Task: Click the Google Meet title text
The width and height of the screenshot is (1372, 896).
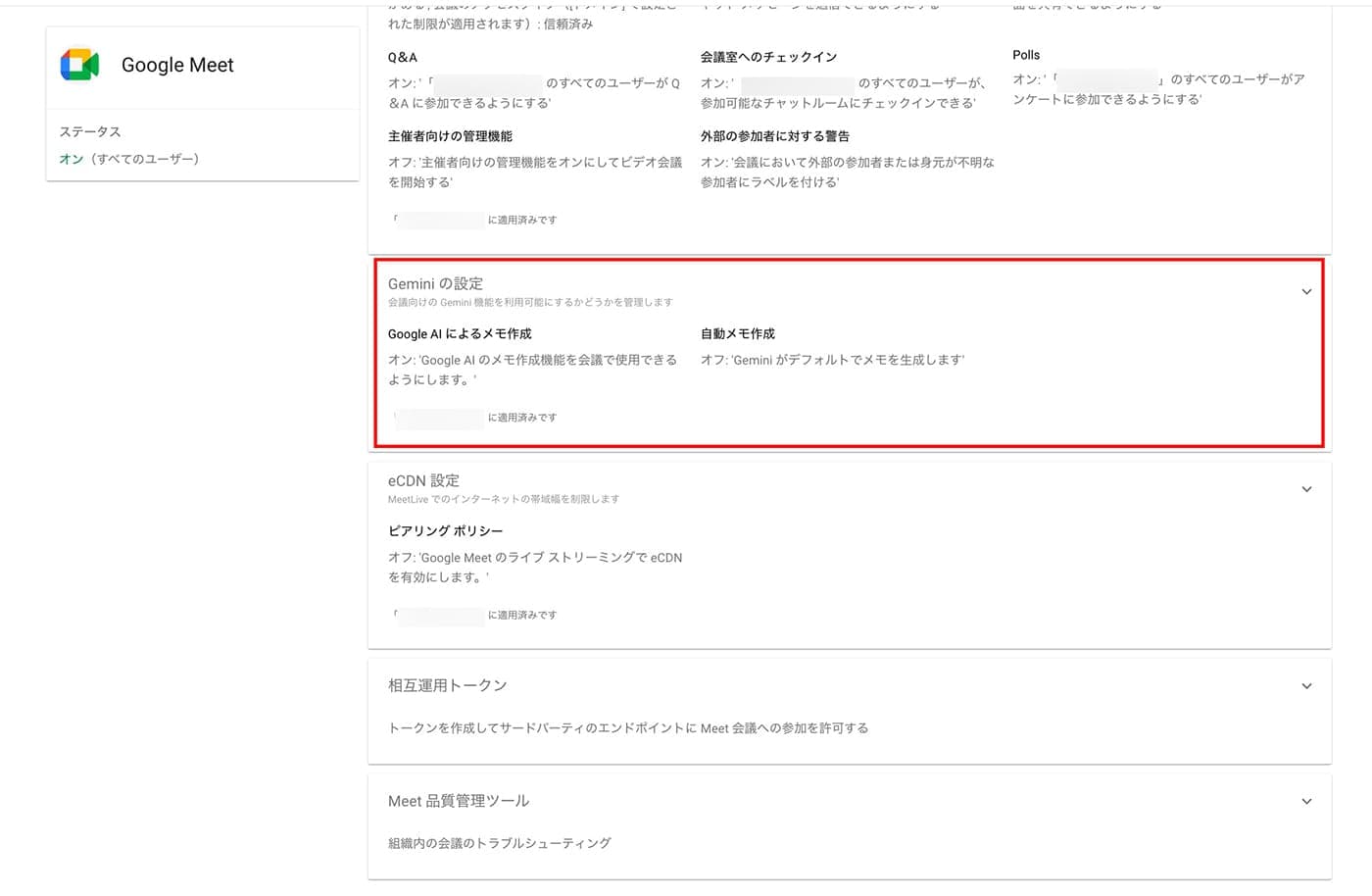Action: pos(177,65)
